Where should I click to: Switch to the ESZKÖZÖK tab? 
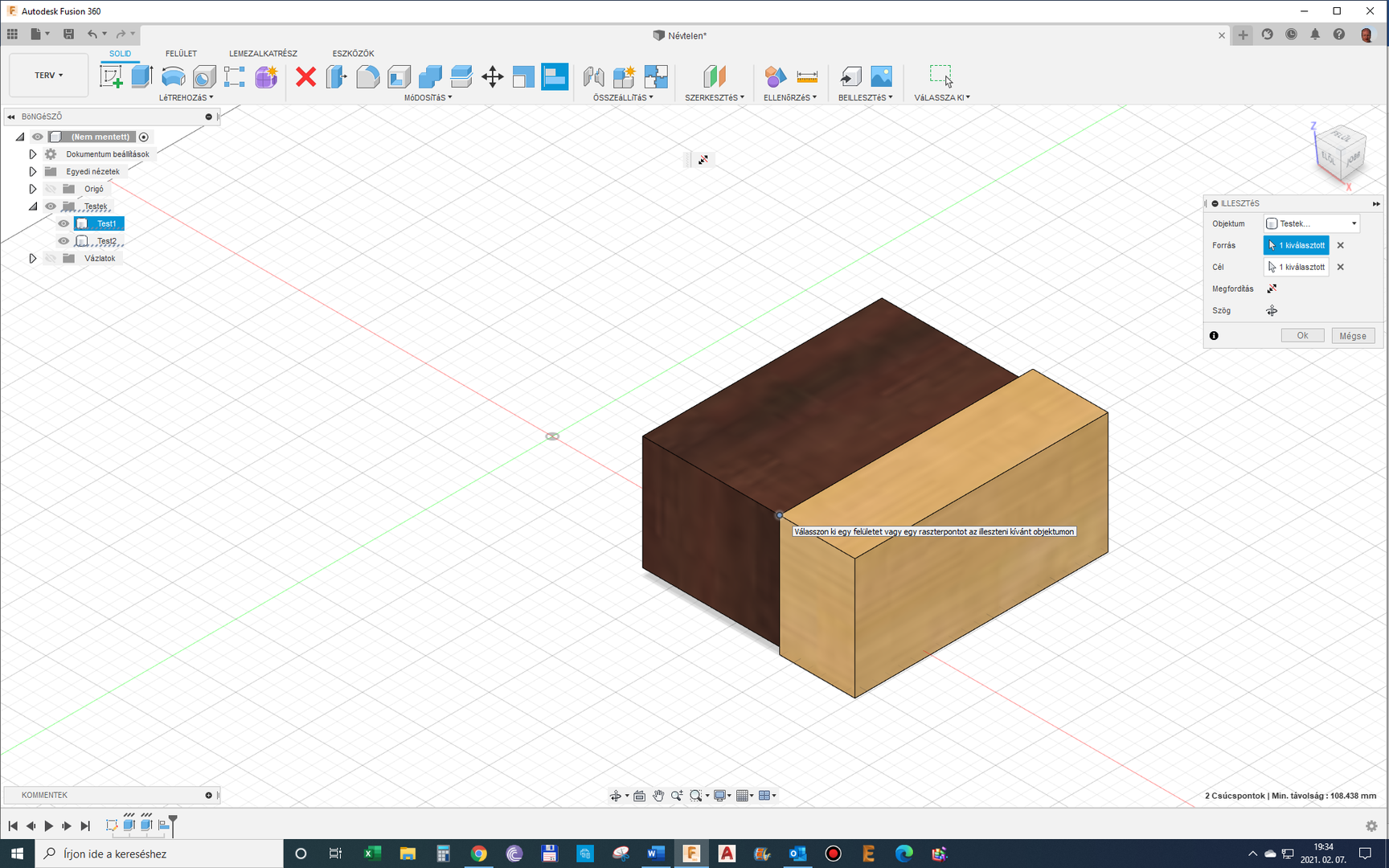pos(353,54)
